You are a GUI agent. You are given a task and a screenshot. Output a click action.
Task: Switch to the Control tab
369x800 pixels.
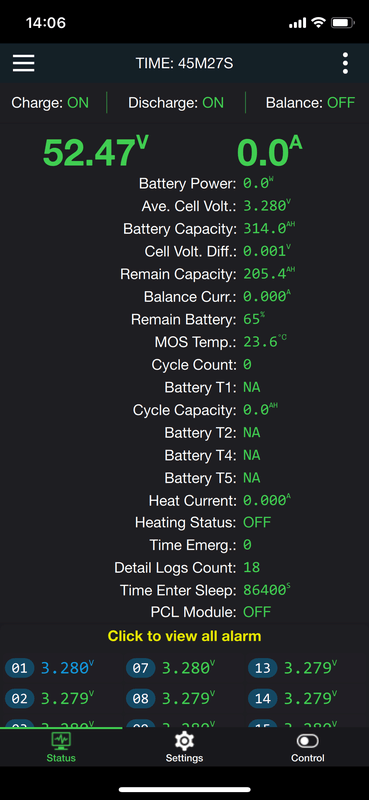pyautogui.click(x=307, y=747)
